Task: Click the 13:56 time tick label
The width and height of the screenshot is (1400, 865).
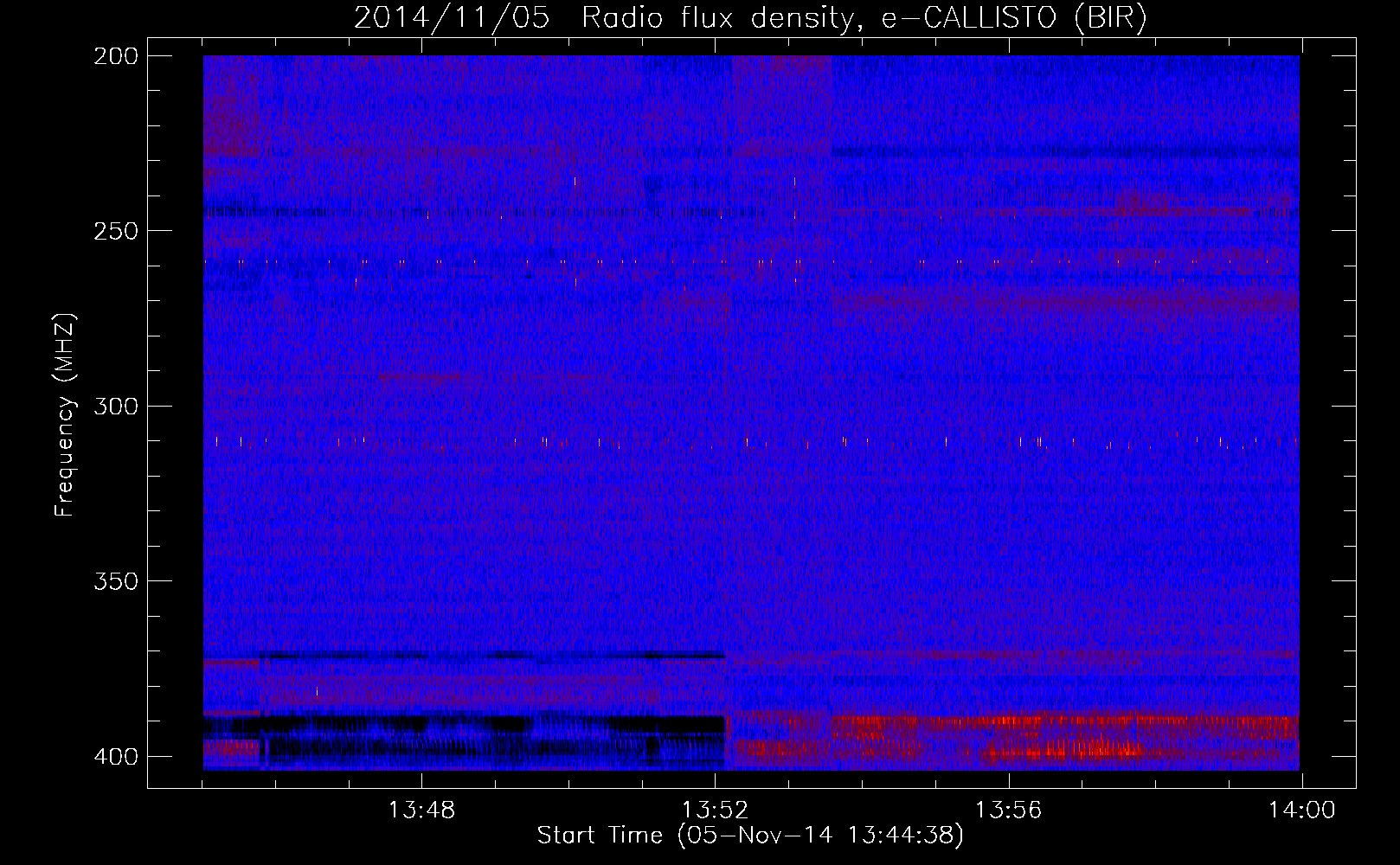Action: coord(1008,811)
